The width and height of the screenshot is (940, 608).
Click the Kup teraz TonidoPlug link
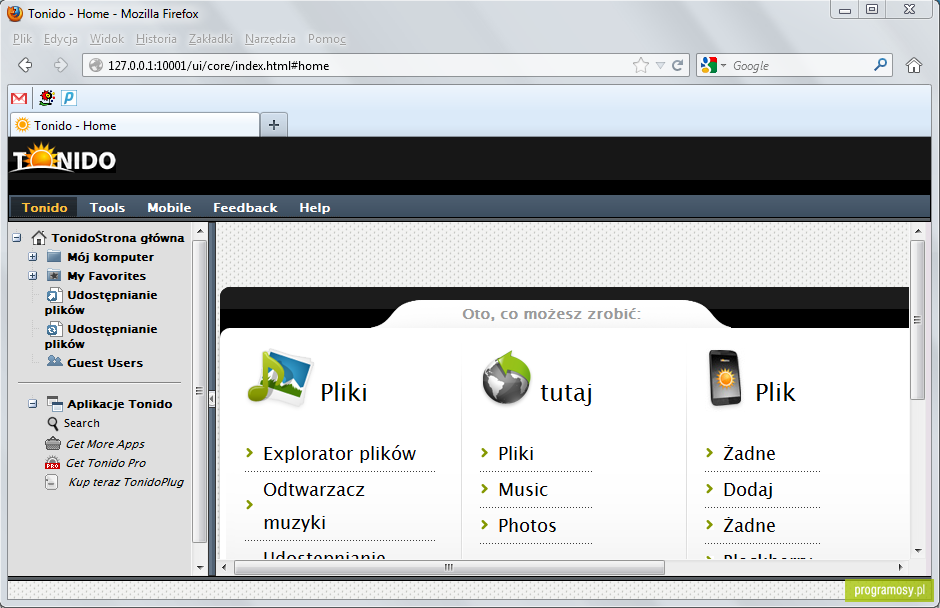(126, 482)
